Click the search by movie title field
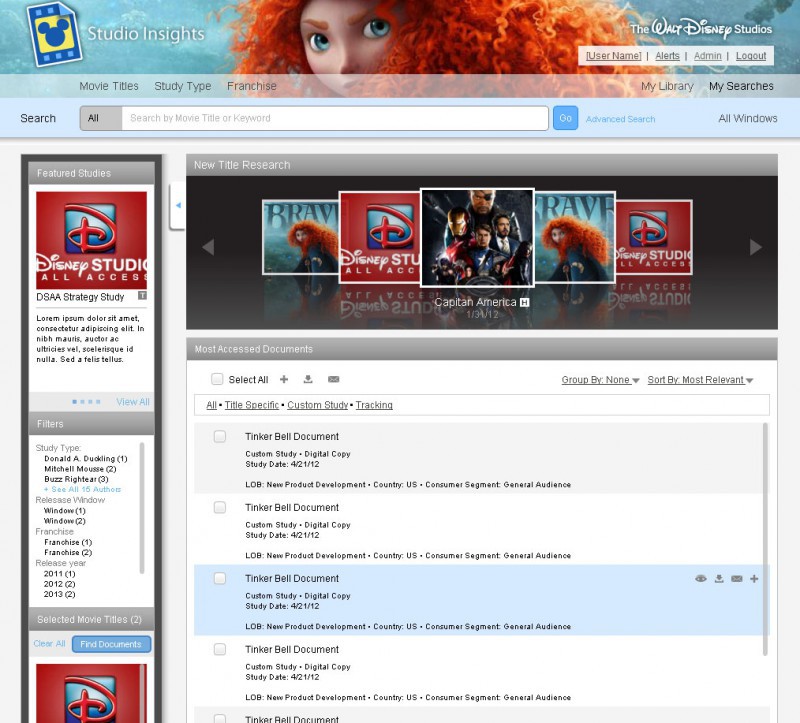Viewport: 800px width, 723px height. [334, 118]
